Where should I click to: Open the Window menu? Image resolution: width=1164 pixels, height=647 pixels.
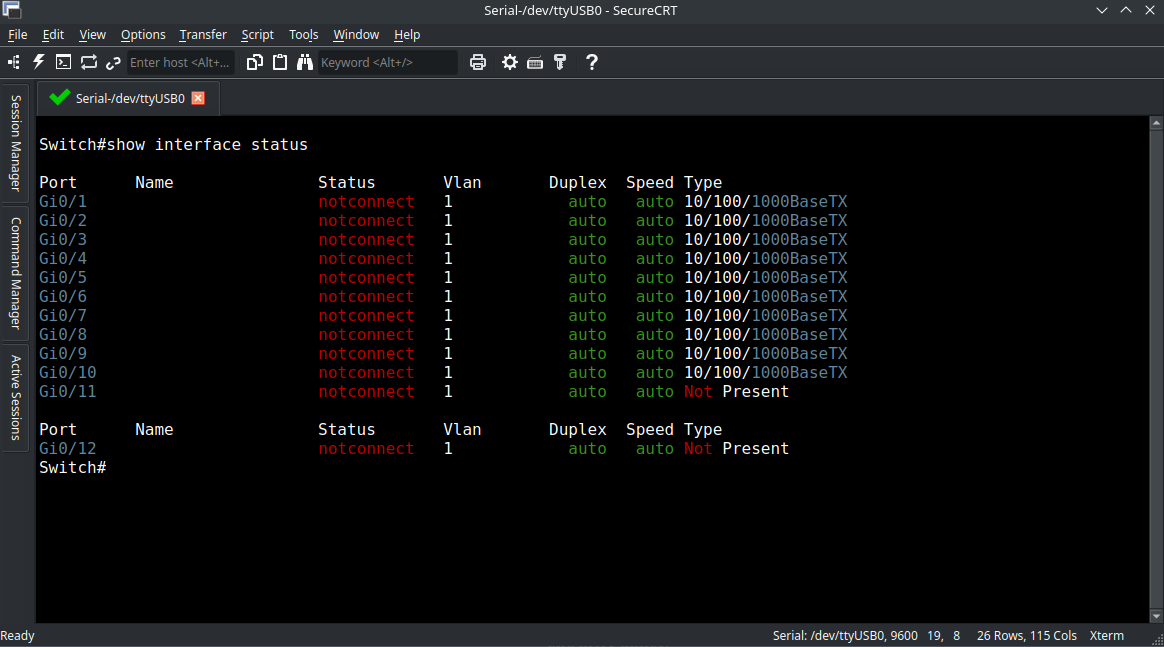coord(356,35)
